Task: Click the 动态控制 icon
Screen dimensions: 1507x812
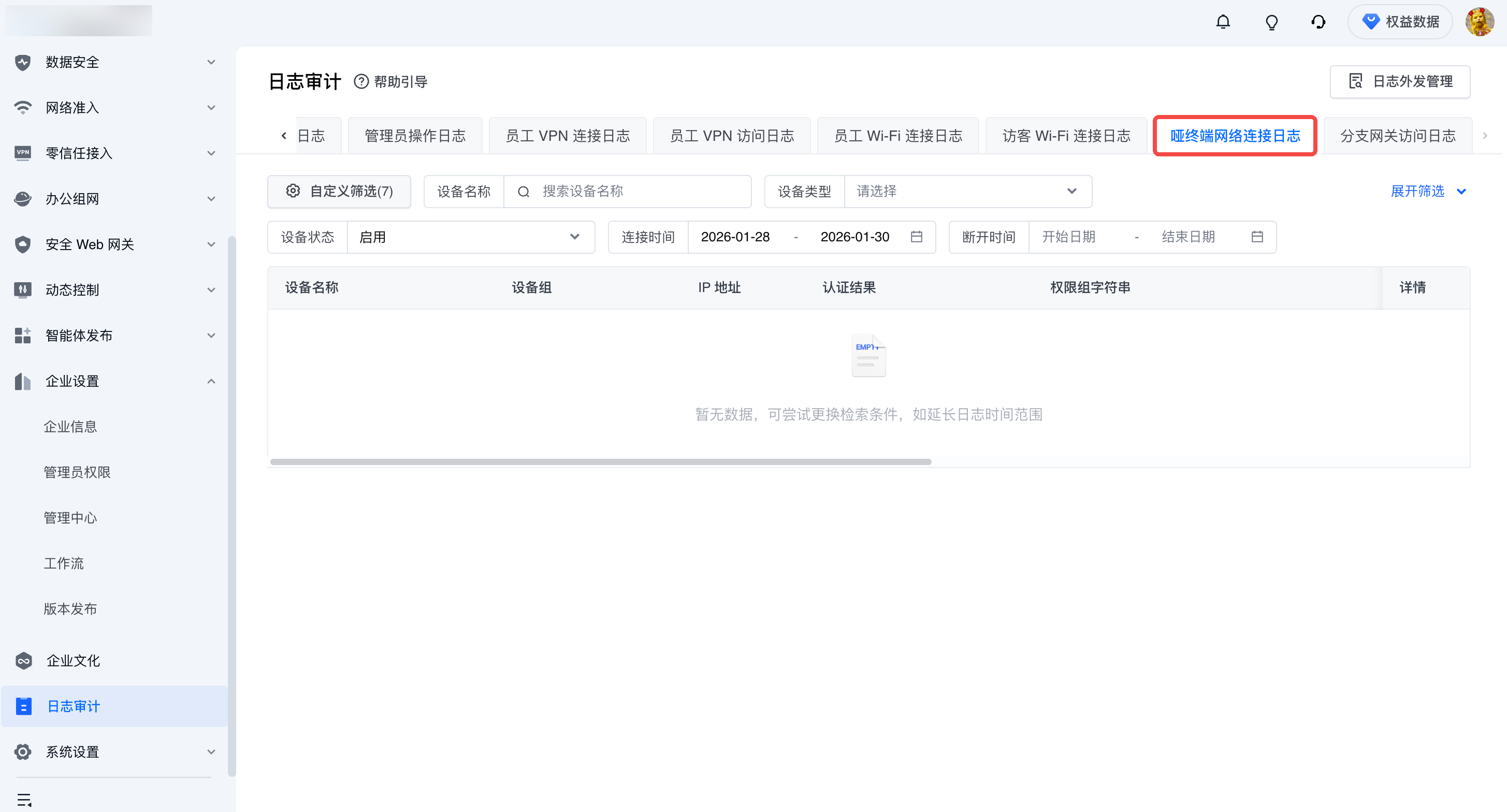Action: click(x=23, y=289)
